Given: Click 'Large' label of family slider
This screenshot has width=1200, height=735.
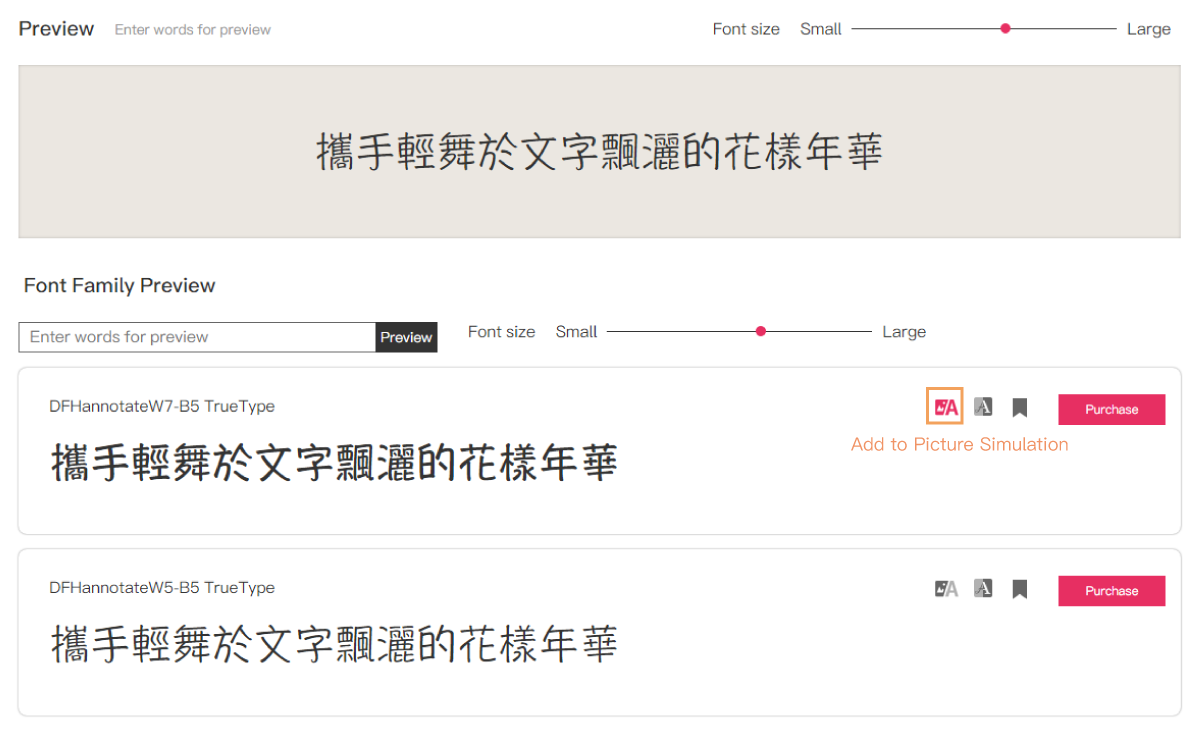Looking at the screenshot, I should coord(904,331).
